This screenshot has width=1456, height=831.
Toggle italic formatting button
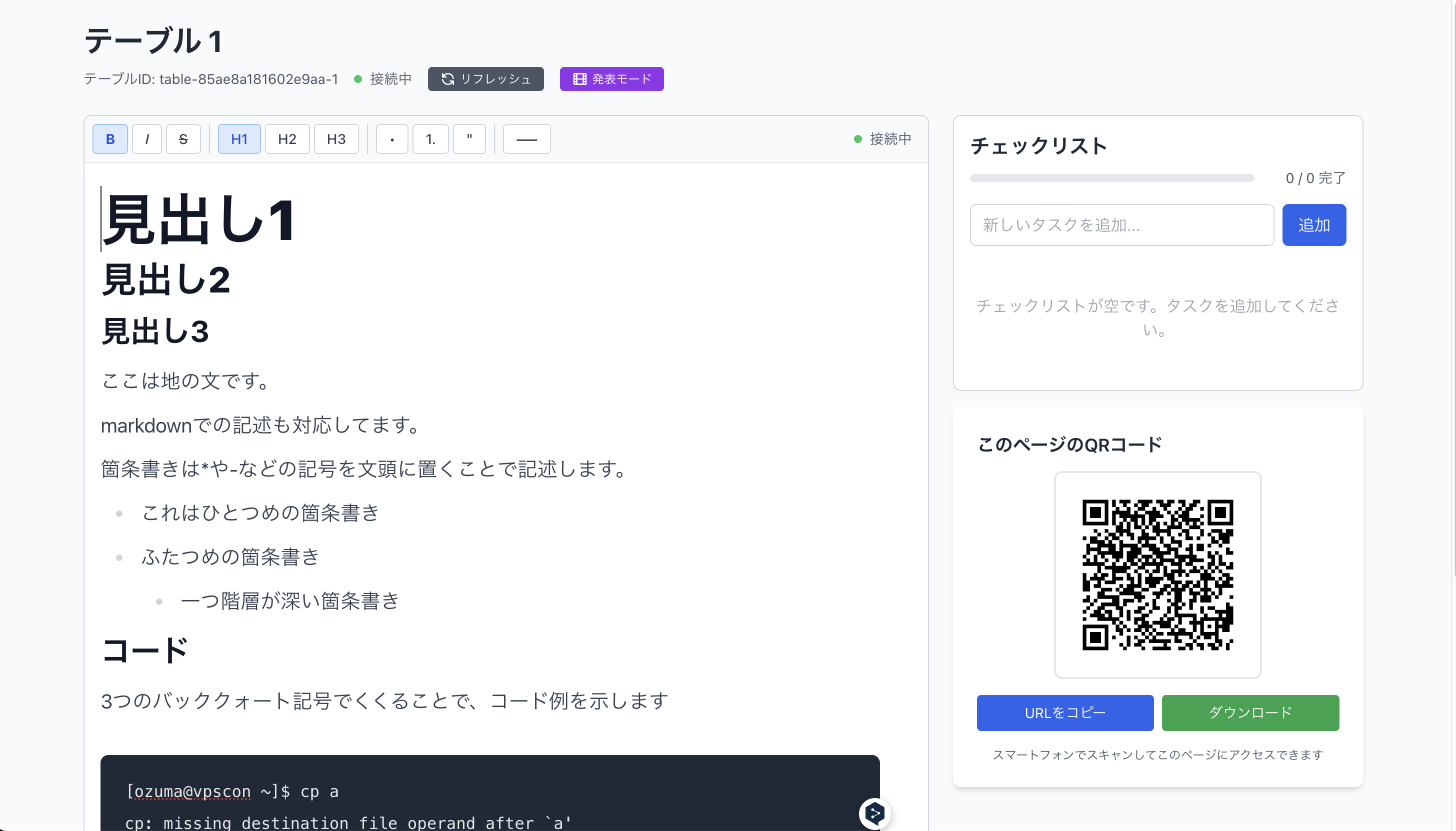tap(147, 139)
